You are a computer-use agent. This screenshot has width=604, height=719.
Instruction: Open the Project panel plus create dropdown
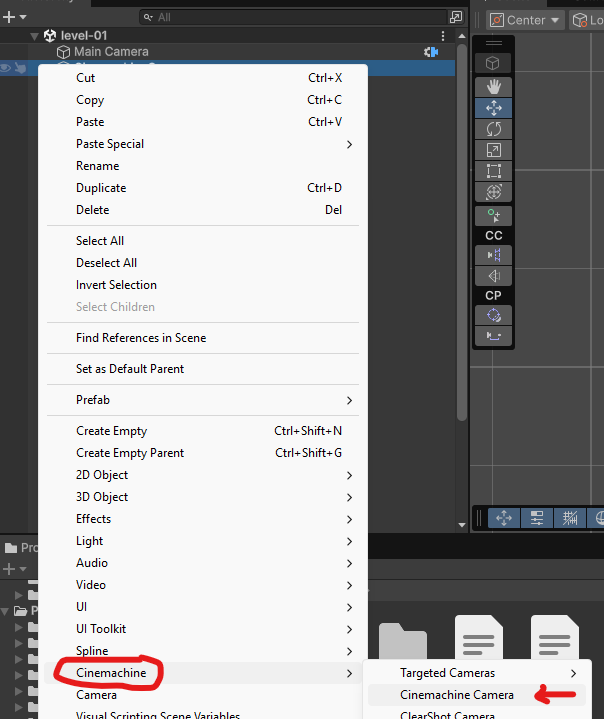coord(15,569)
